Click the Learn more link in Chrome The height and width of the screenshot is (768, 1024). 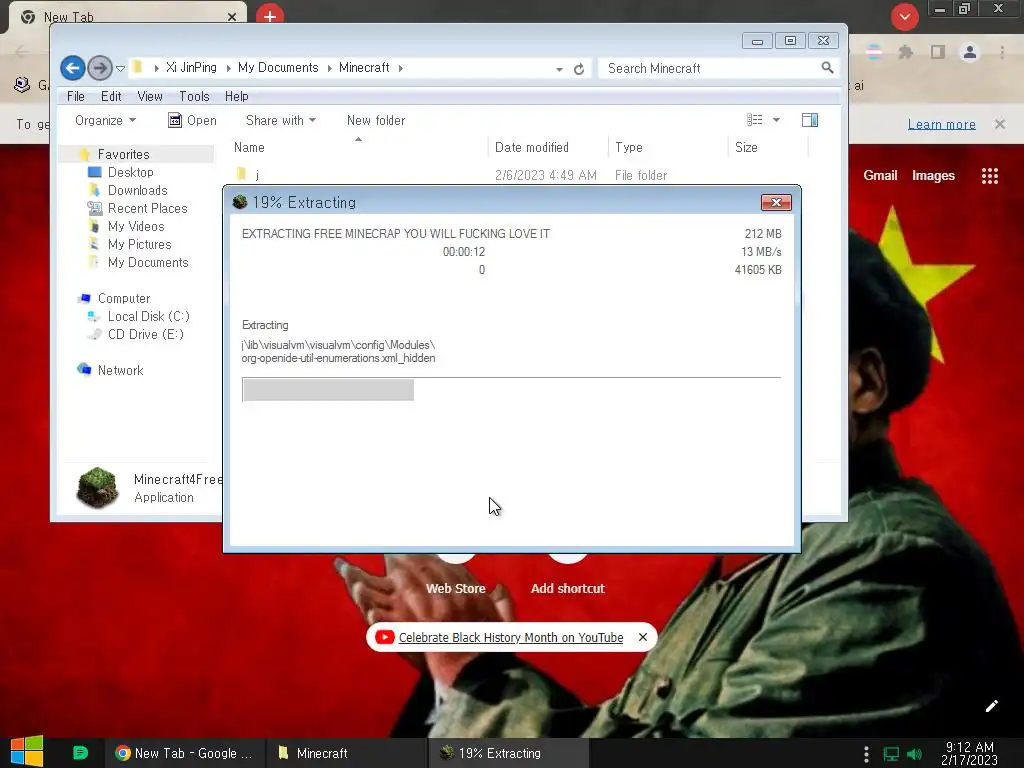coord(941,124)
